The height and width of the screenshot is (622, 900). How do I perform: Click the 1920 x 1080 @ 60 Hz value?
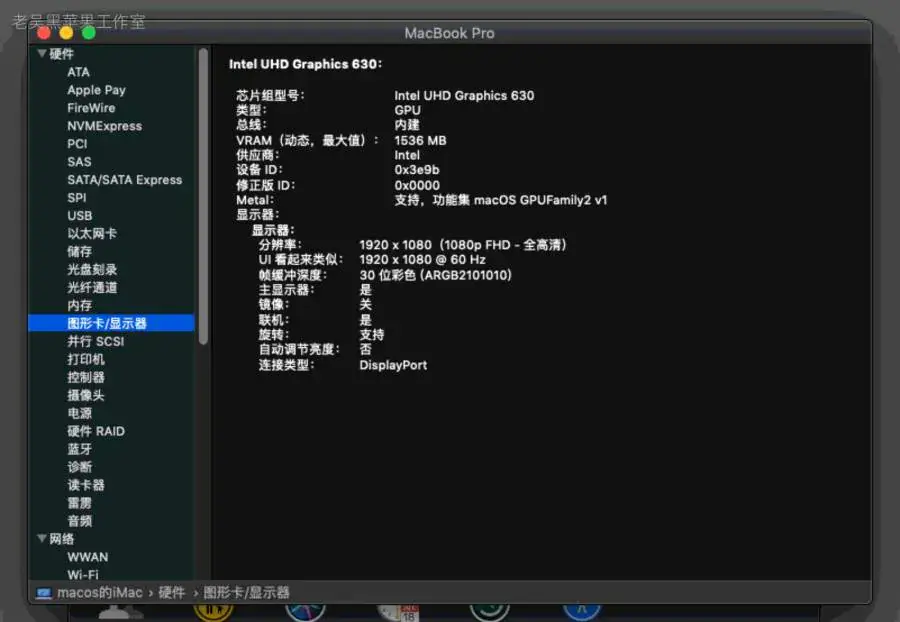click(x=422, y=260)
